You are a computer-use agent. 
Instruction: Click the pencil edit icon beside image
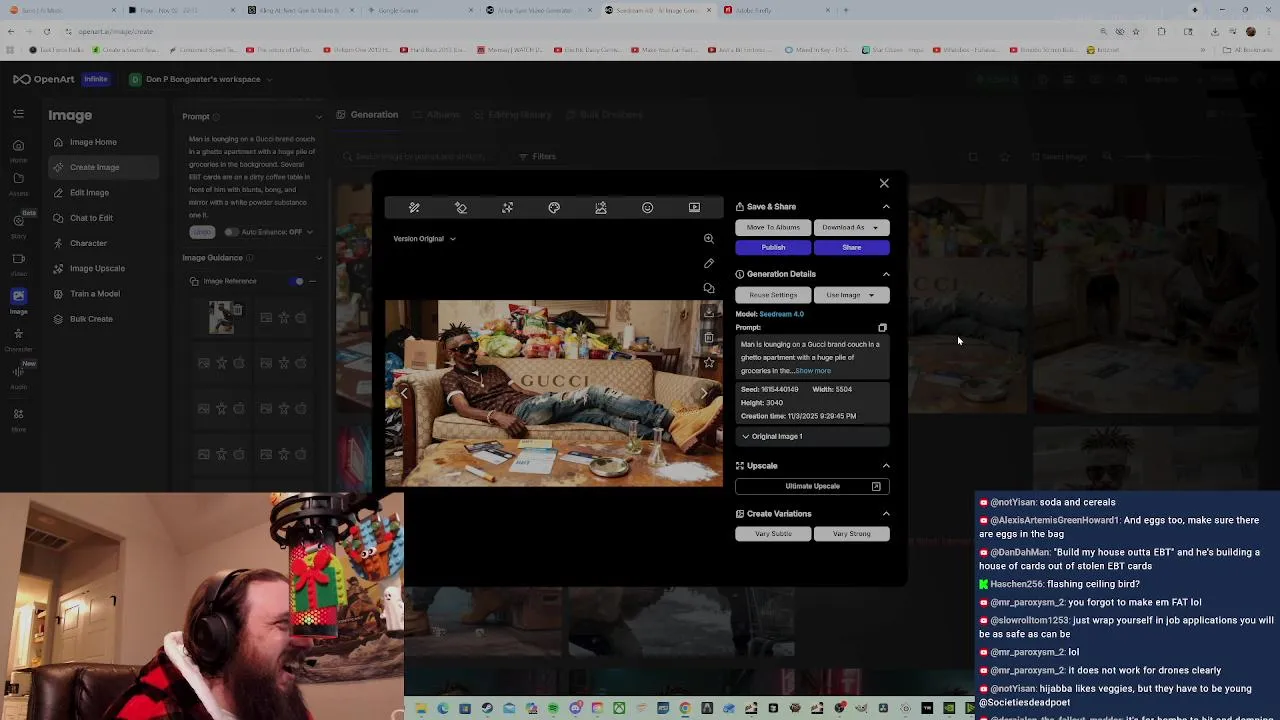pos(709,263)
